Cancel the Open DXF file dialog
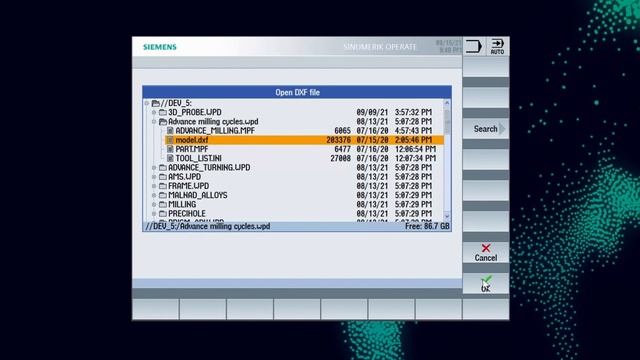The height and width of the screenshot is (360, 640). (x=486, y=253)
